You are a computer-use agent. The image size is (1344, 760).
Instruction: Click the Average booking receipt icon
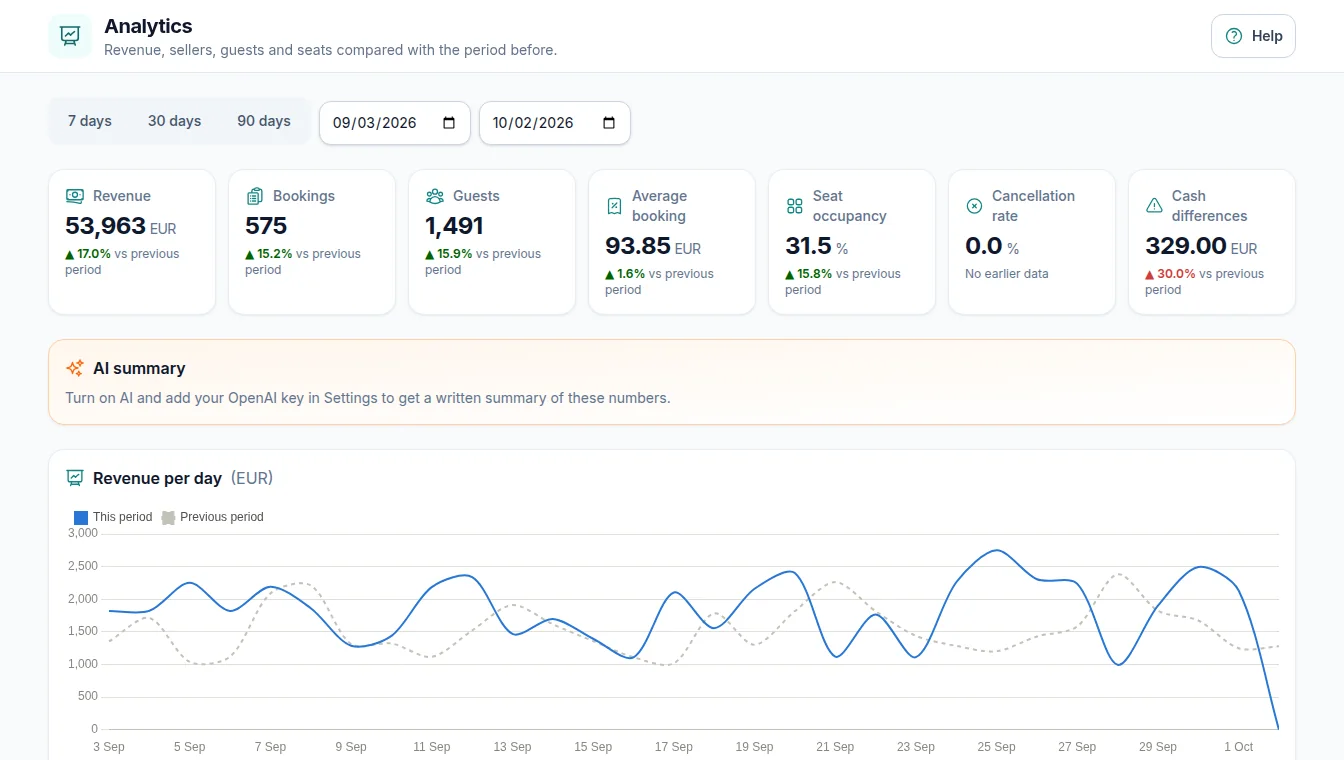(x=614, y=206)
